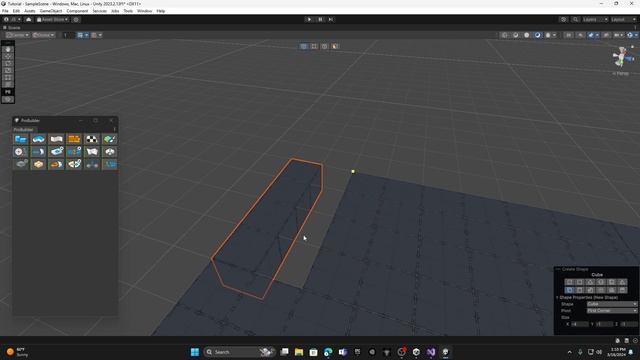Open the Undo History icon
Viewport: 640px width, 360px height.
pos(564,19)
